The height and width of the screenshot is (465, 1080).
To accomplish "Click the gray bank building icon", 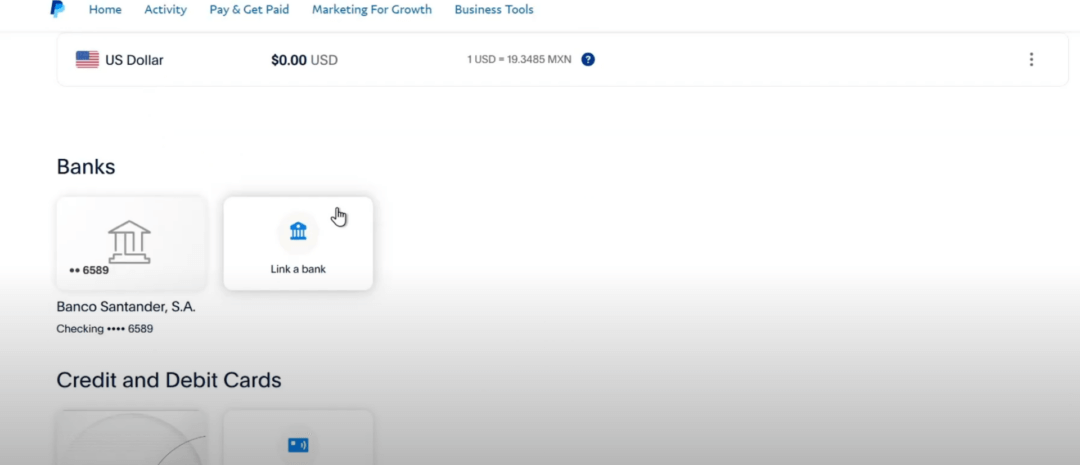I will (x=129, y=242).
